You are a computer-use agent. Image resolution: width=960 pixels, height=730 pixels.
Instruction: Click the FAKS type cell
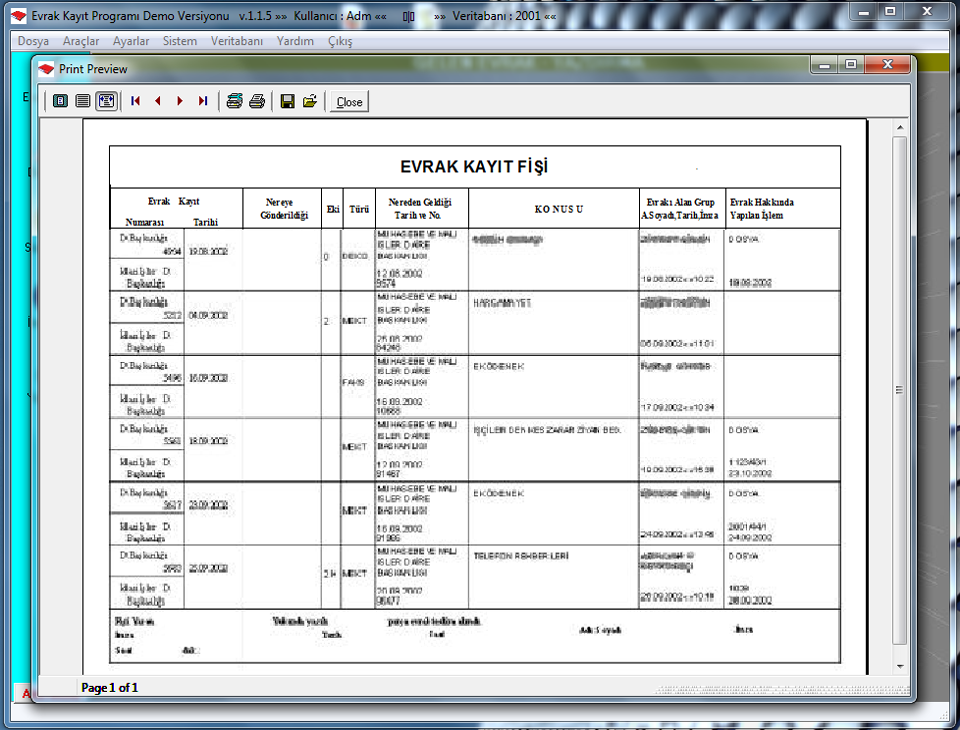coord(353,382)
